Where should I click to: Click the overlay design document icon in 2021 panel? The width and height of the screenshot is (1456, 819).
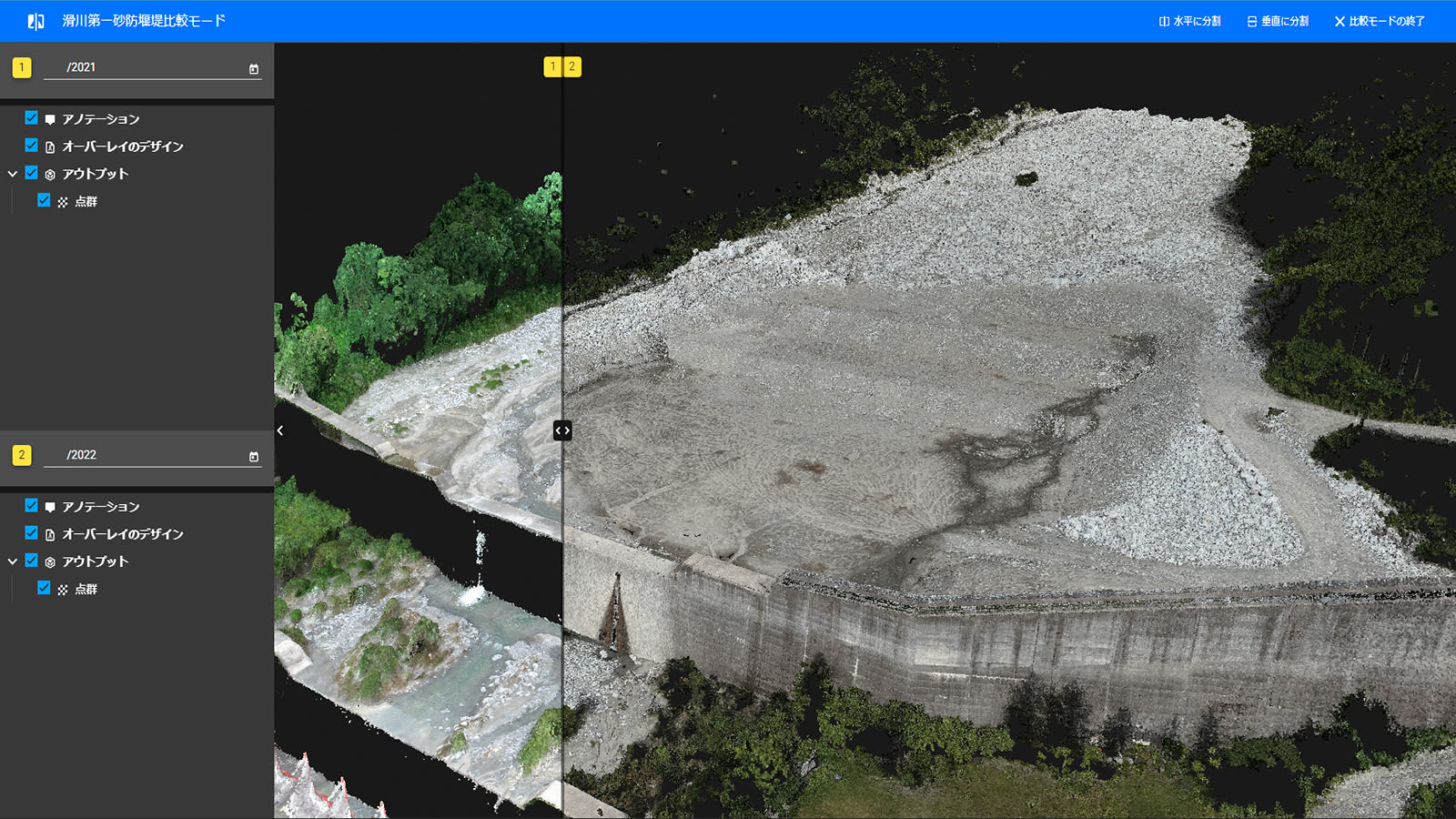point(48,146)
